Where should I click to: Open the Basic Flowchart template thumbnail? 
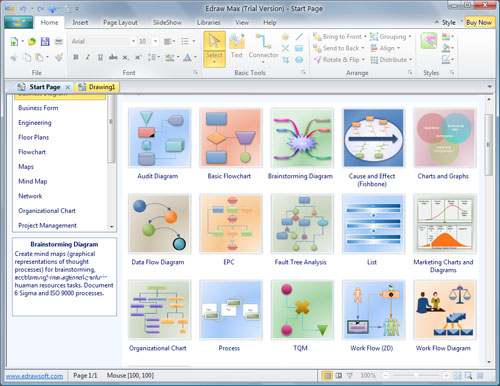[x=230, y=138]
